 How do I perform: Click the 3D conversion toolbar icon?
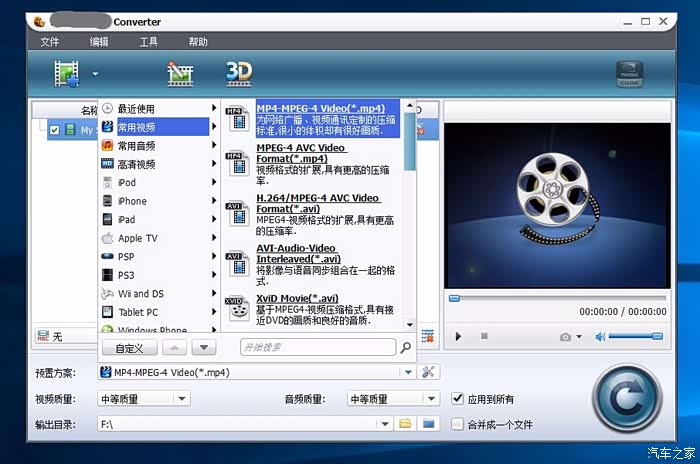[x=239, y=72]
